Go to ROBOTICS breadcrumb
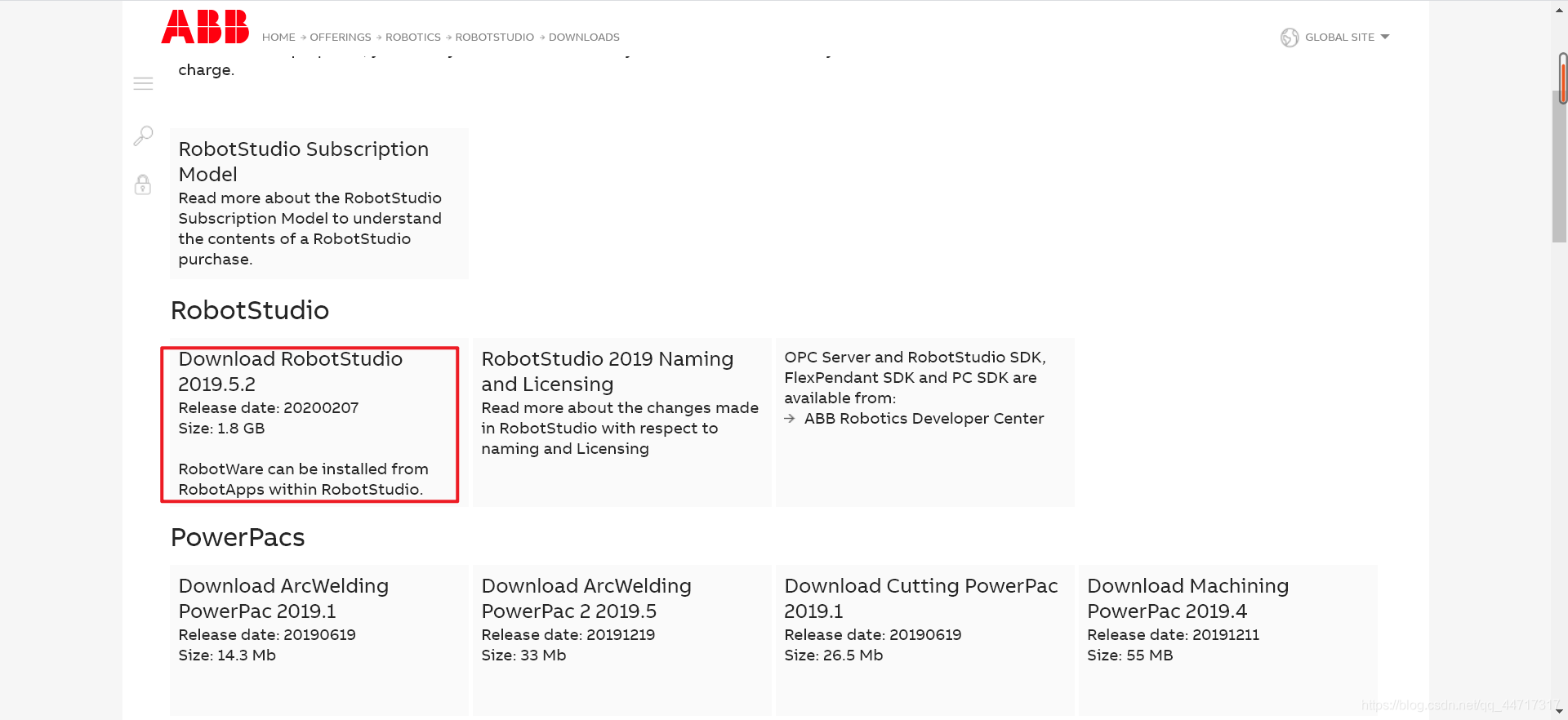The height and width of the screenshot is (720, 1568). point(413,38)
